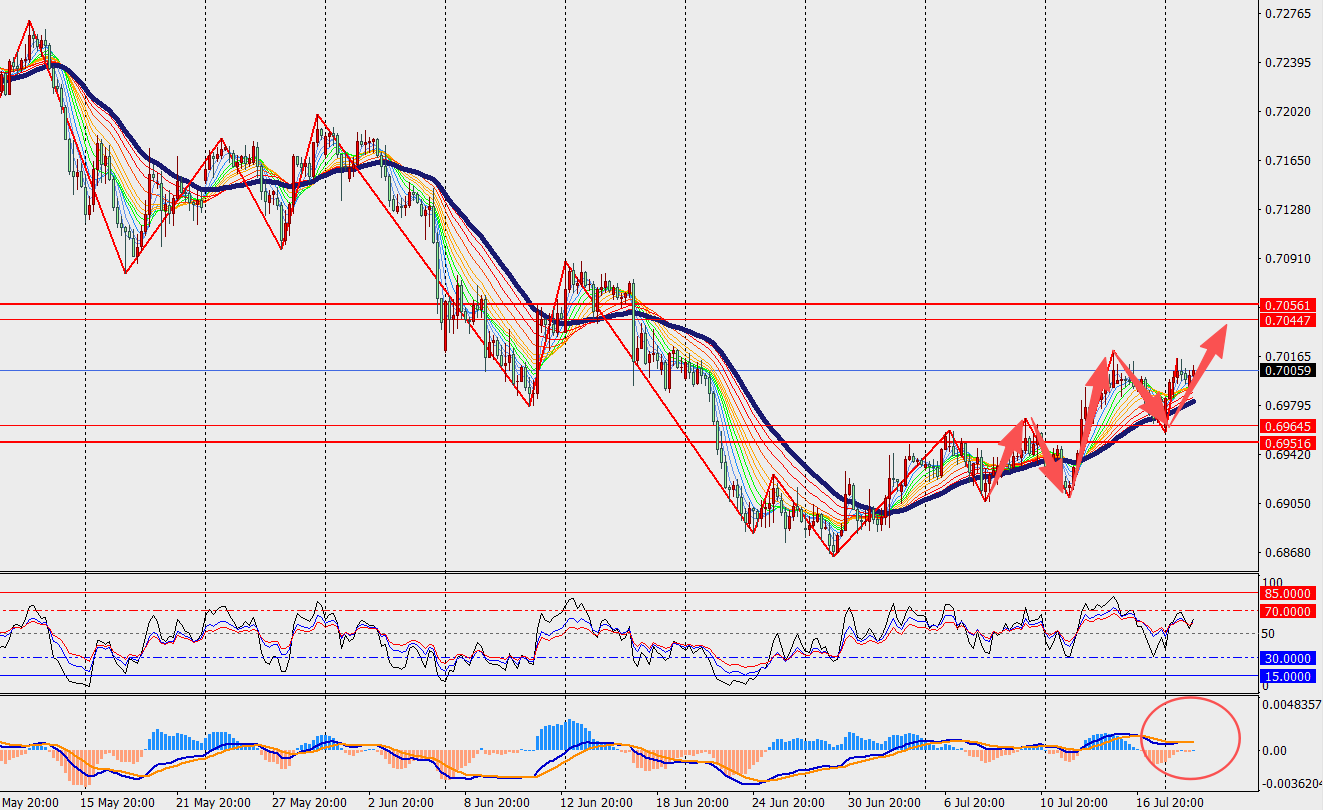Click the 0.70447 price level label

tap(1288, 320)
